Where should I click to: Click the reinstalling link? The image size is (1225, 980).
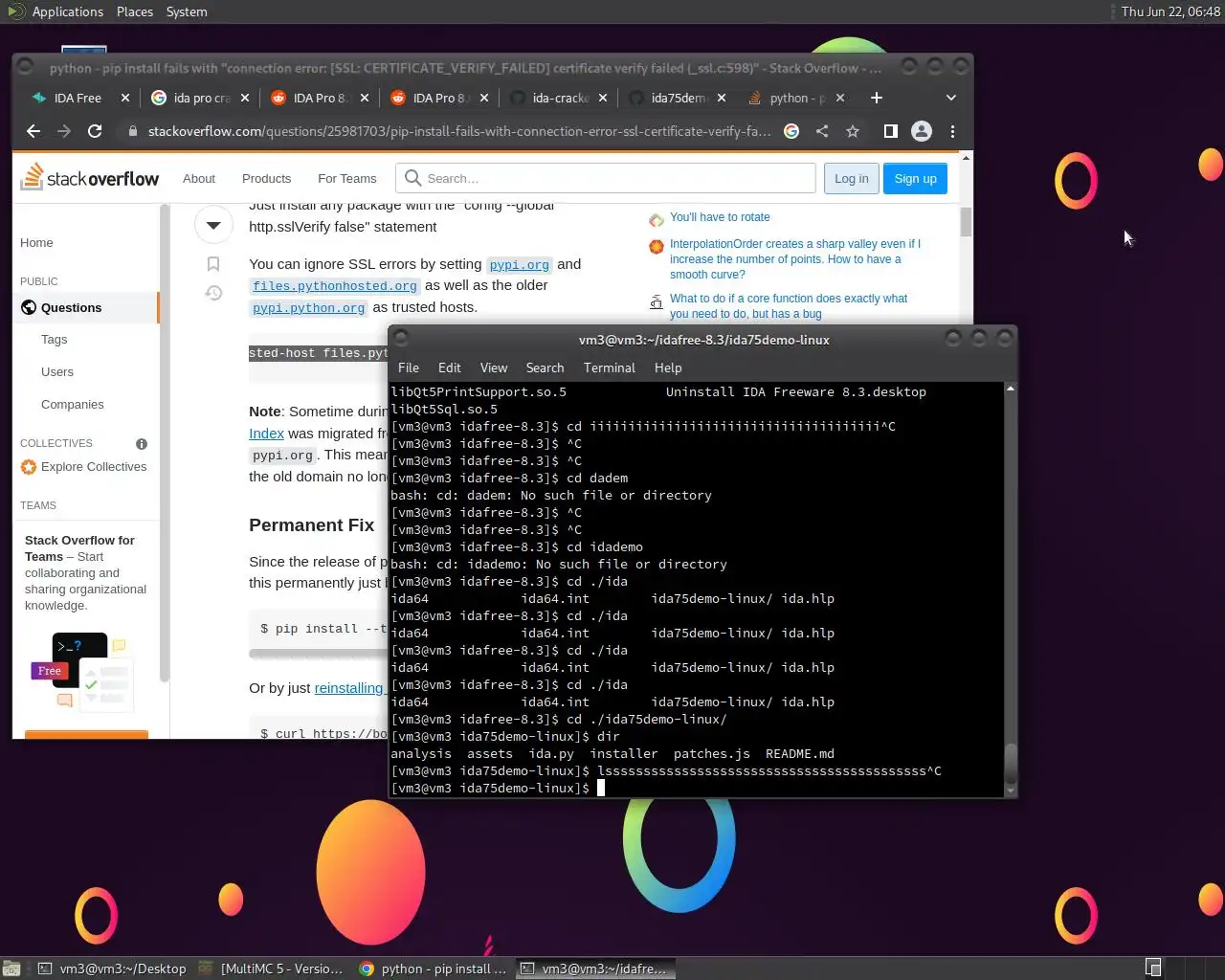click(x=348, y=688)
